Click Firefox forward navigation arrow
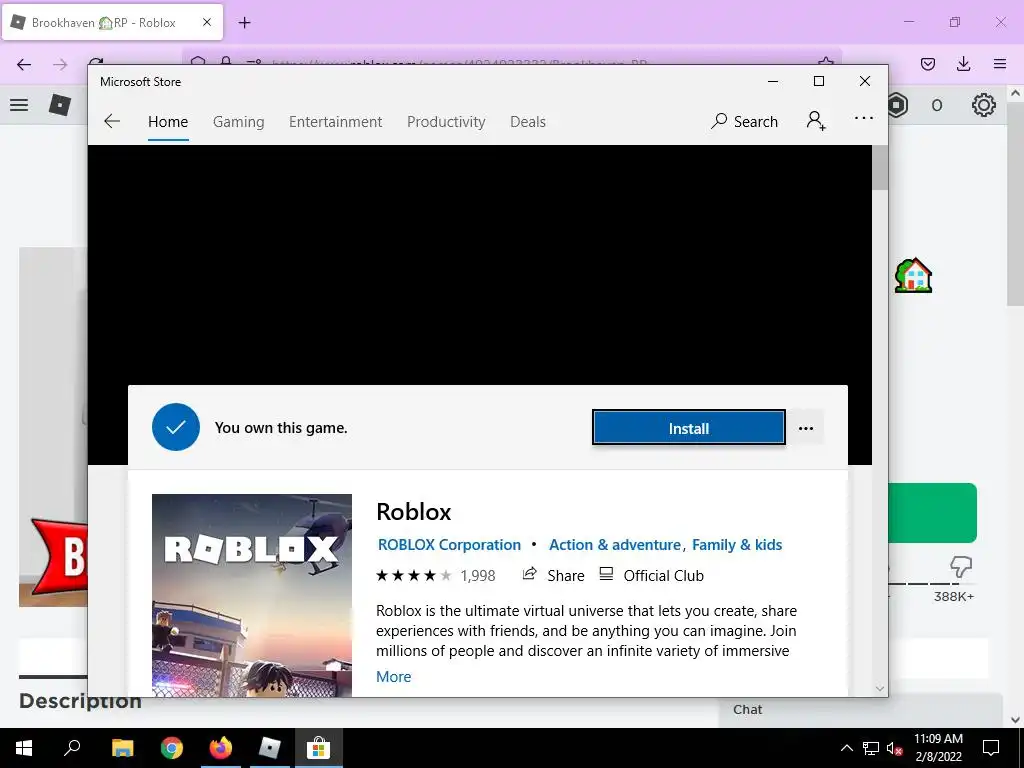The width and height of the screenshot is (1024, 768). click(60, 64)
